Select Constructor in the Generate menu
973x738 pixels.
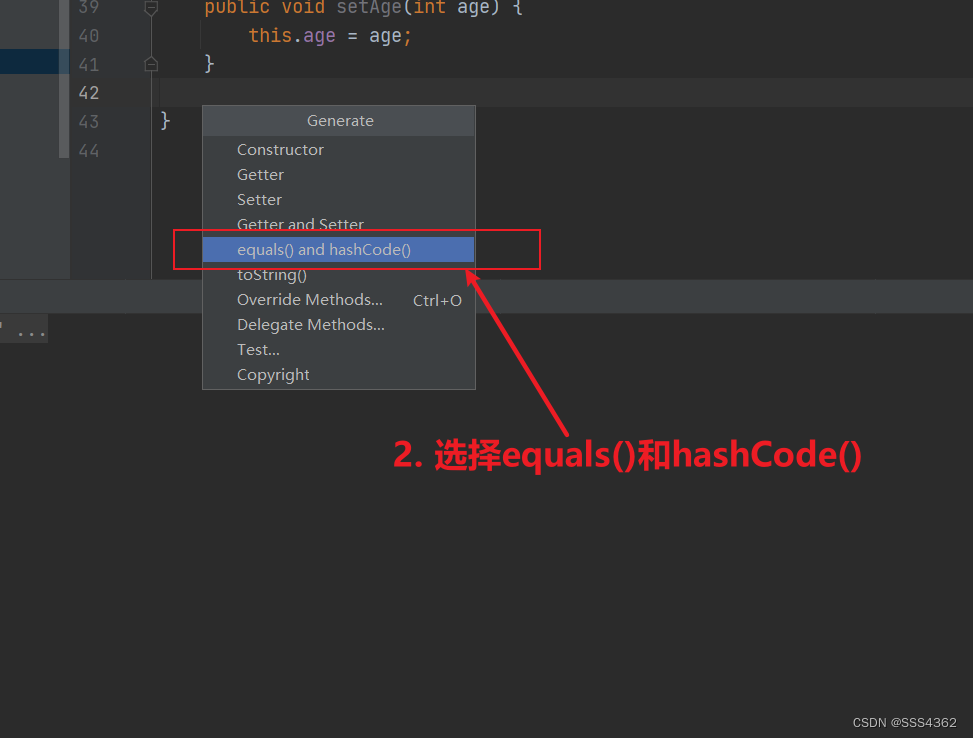(x=339, y=150)
